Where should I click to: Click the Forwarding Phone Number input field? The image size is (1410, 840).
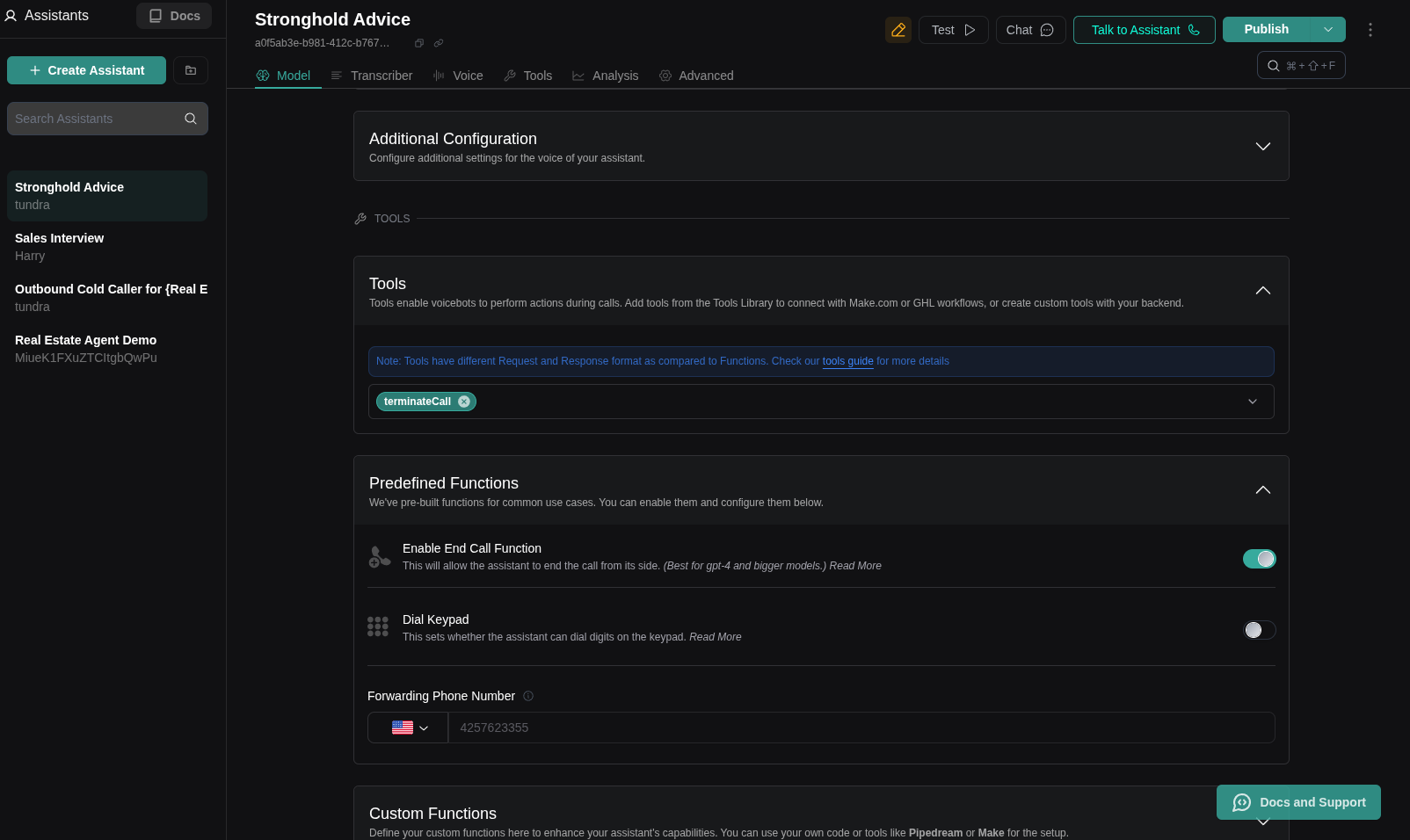point(860,728)
